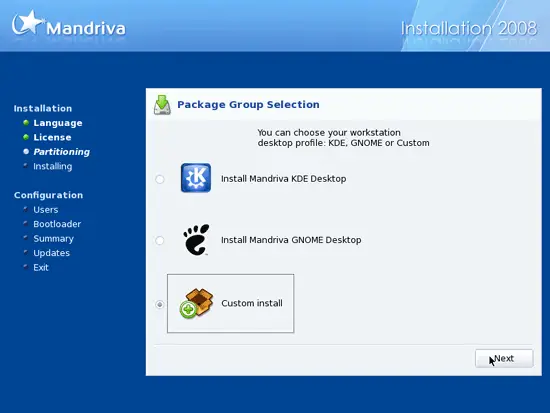Select the Custom install radio button

click(160, 304)
